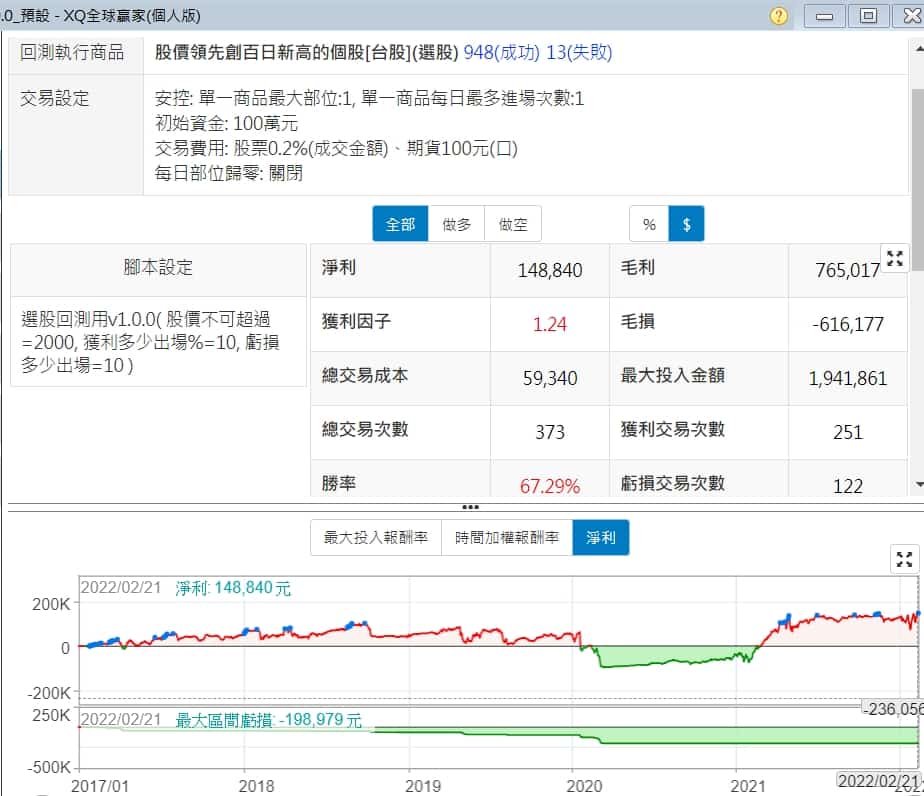This screenshot has height=796, width=924.
Task: Filter to short trades 做空
Action: point(513,225)
